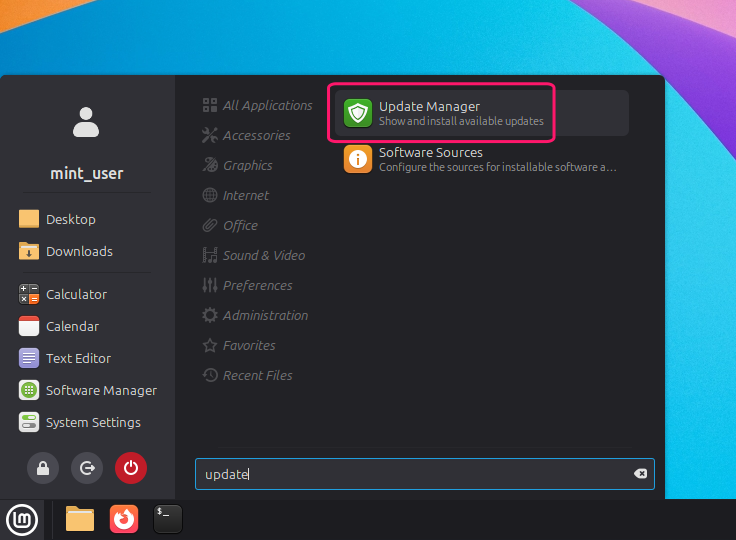Click the Calculator label in the sidebar

(77, 294)
